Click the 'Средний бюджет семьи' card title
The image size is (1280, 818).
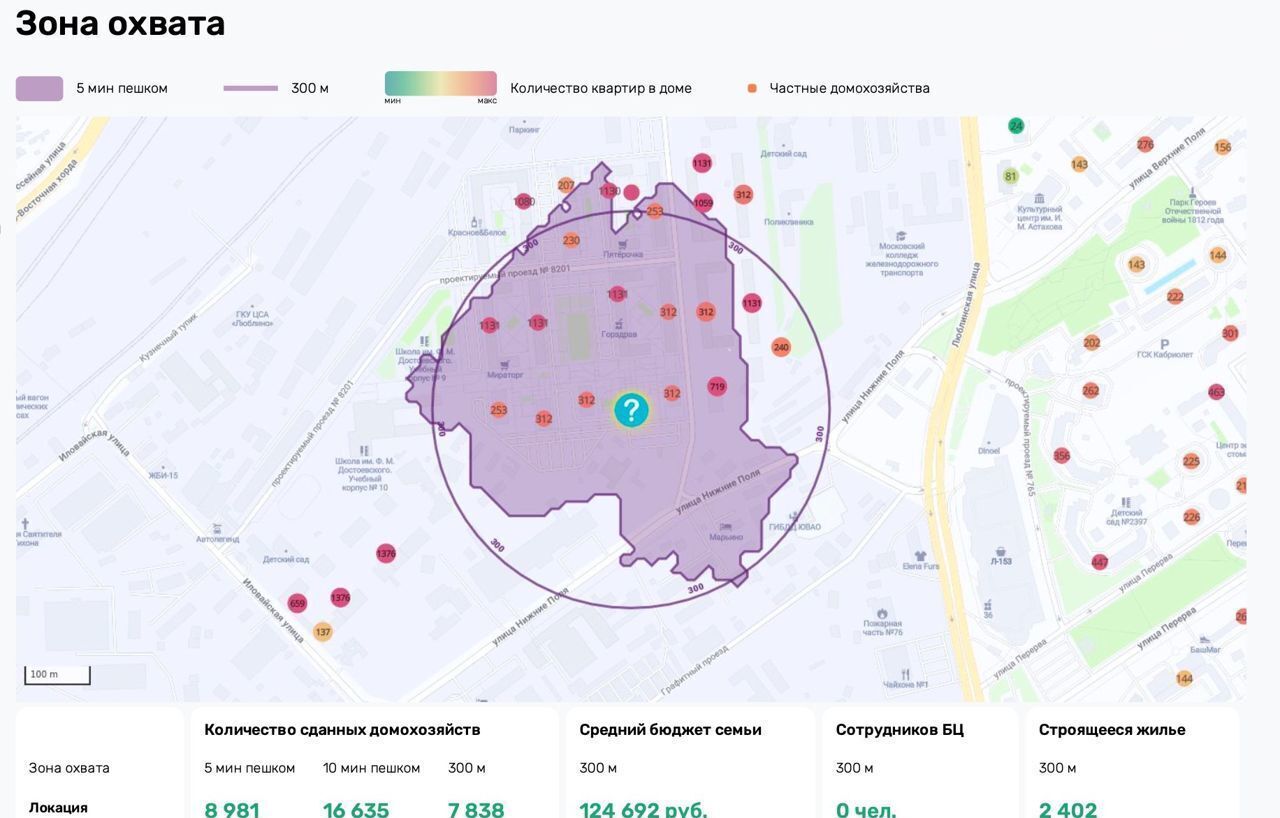pos(671,730)
